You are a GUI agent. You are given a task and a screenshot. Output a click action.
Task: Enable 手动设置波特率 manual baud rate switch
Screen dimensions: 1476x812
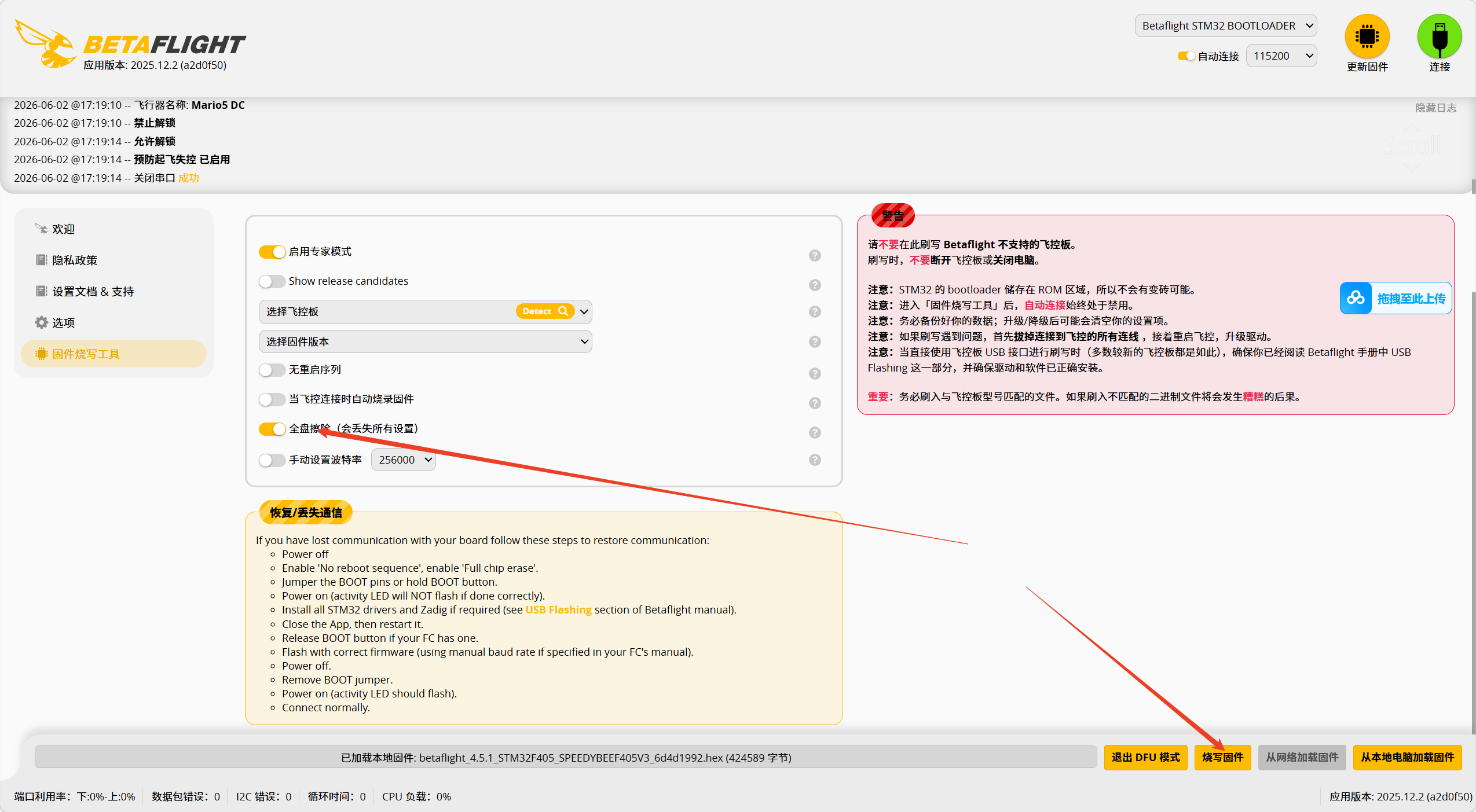point(272,460)
